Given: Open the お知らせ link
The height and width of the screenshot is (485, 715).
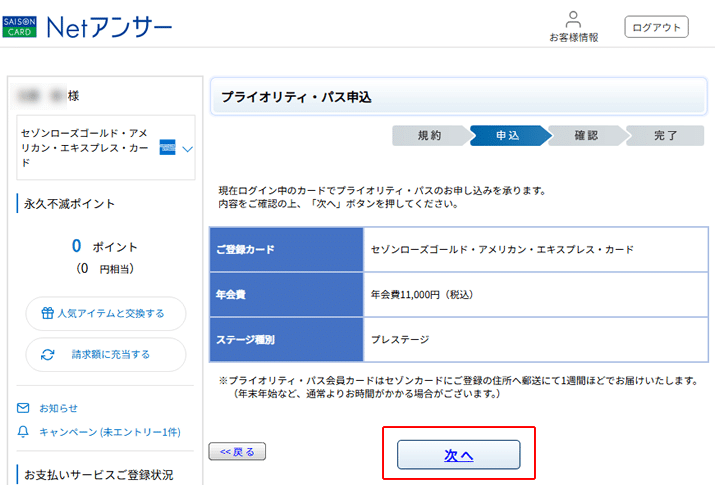Looking at the screenshot, I should coord(58,408).
